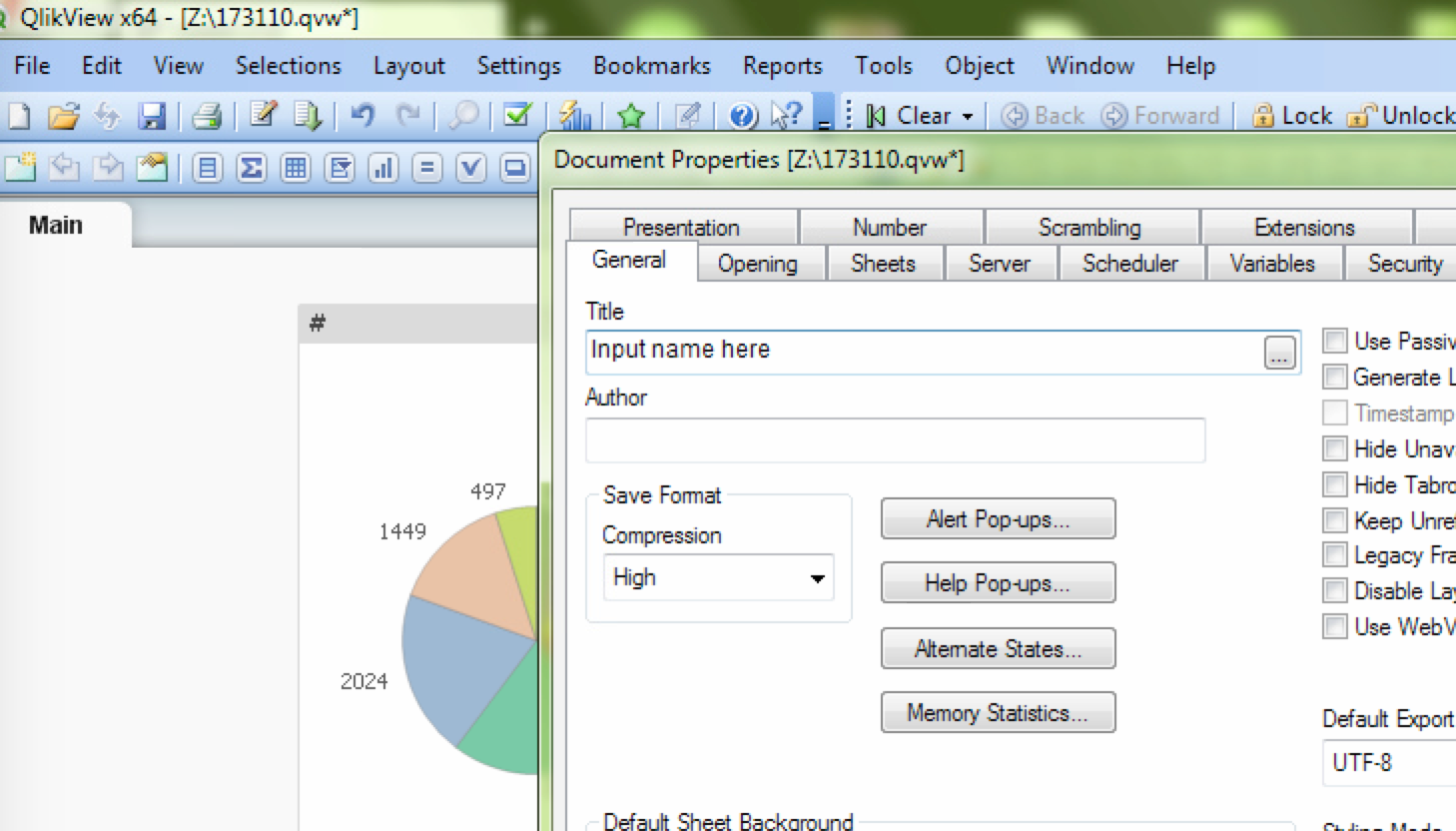Open a file with the folder icon

coord(63,116)
